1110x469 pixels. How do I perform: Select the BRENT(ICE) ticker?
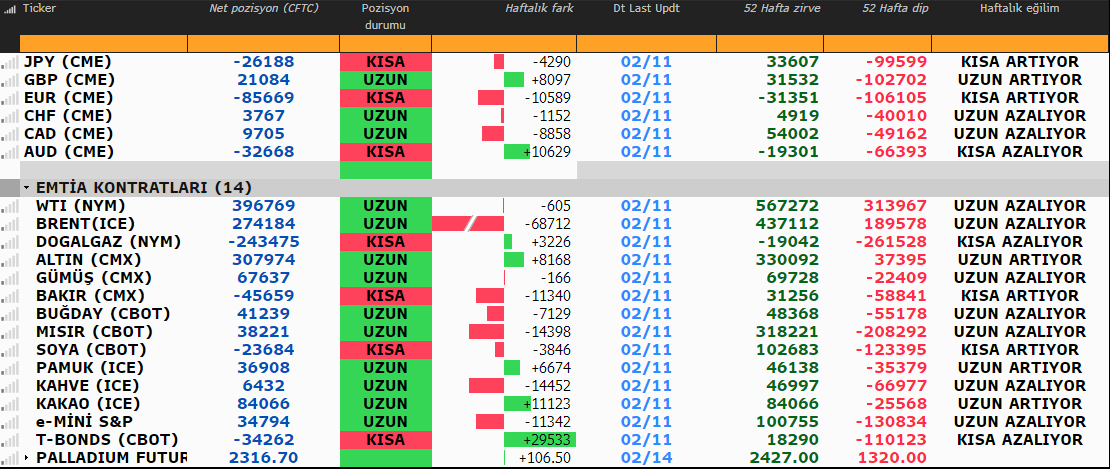79,224
